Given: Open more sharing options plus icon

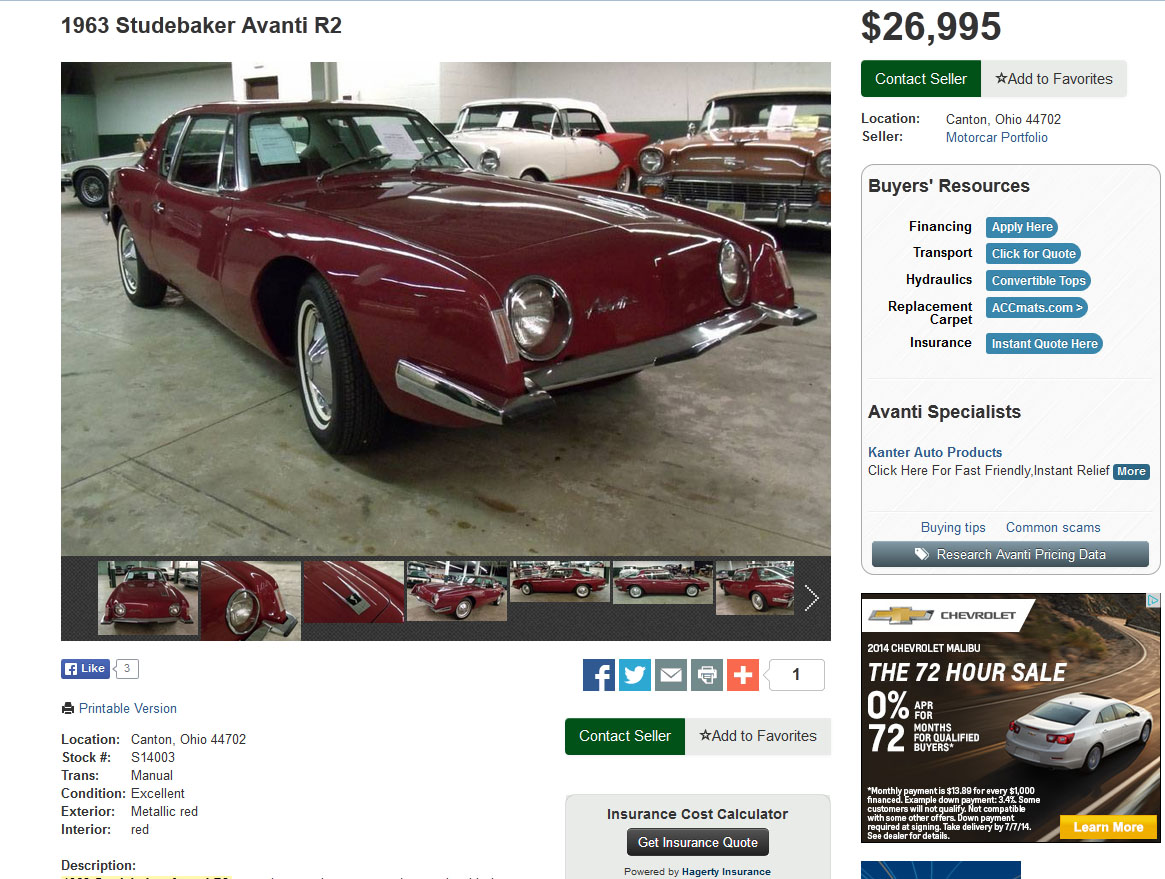Looking at the screenshot, I should (x=743, y=675).
